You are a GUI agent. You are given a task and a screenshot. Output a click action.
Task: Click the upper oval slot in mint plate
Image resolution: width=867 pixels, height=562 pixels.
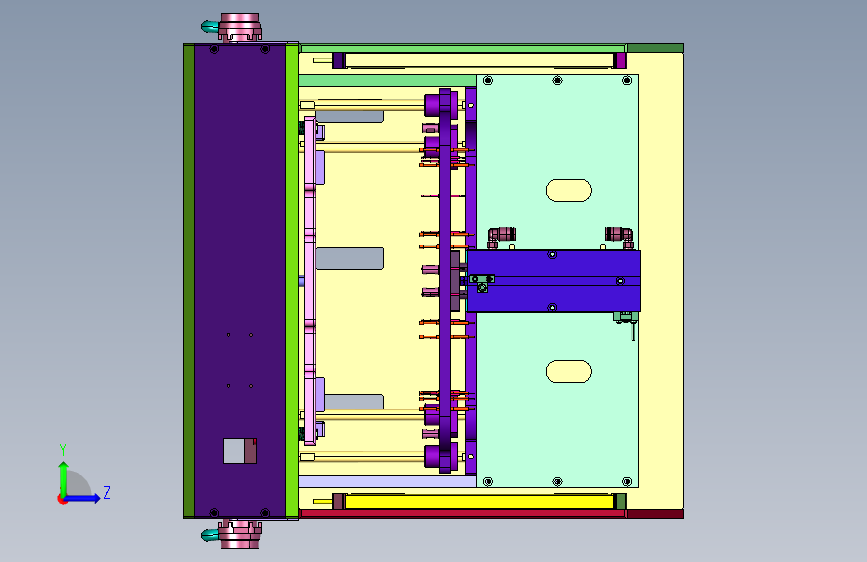coord(568,190)
